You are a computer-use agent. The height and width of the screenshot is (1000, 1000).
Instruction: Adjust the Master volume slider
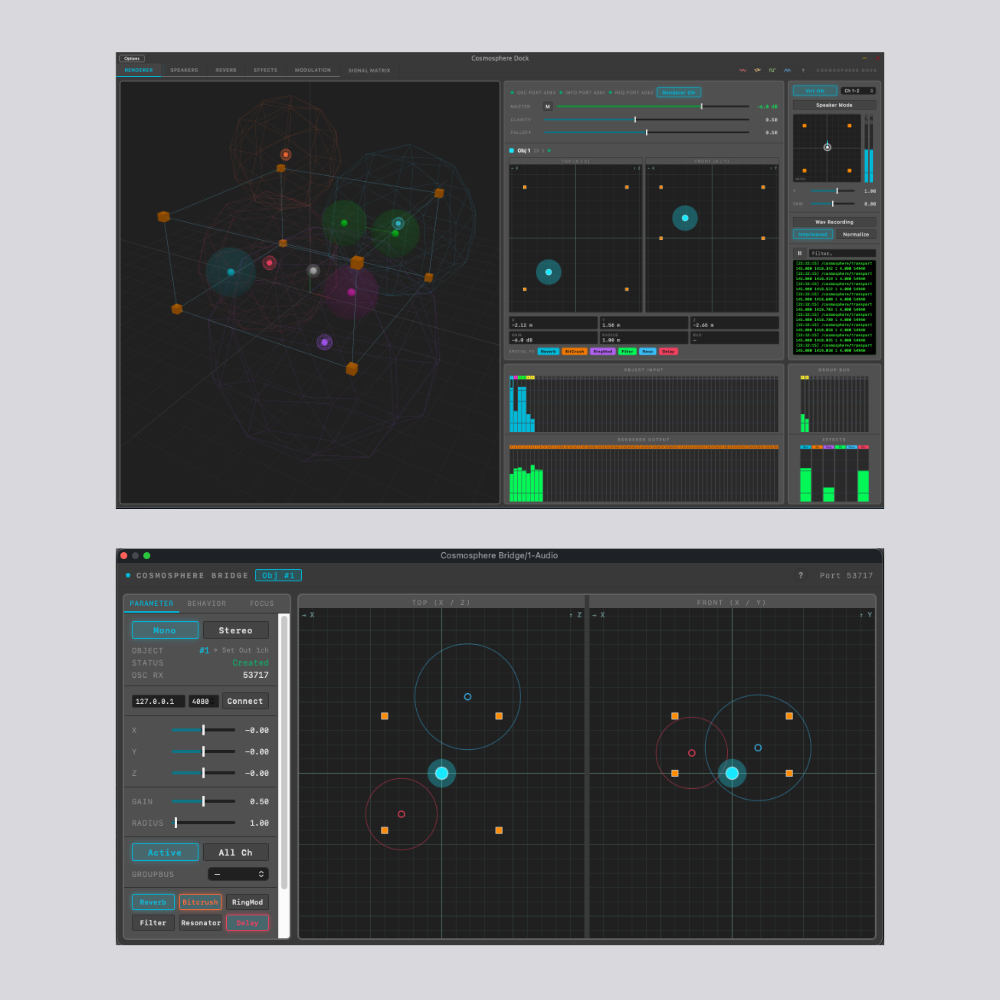(x=652, y=107)
